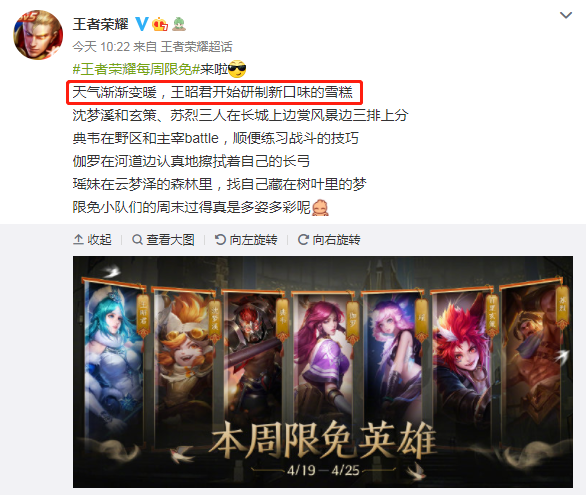Rotate the image right with 向右旋转
The width and height of the screenshot is (586, 495).
[x=329, y=239]
